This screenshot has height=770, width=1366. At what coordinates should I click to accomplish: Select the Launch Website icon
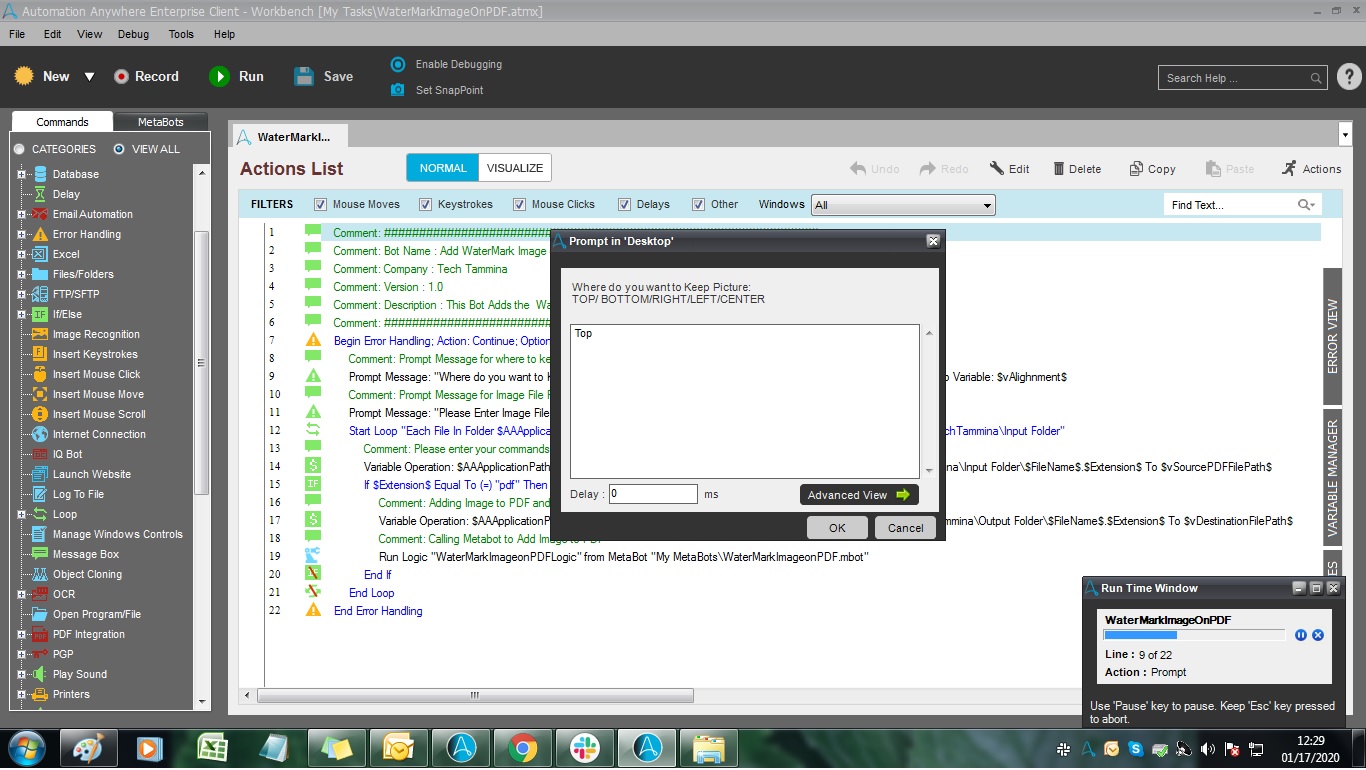[x=40, y=474]
